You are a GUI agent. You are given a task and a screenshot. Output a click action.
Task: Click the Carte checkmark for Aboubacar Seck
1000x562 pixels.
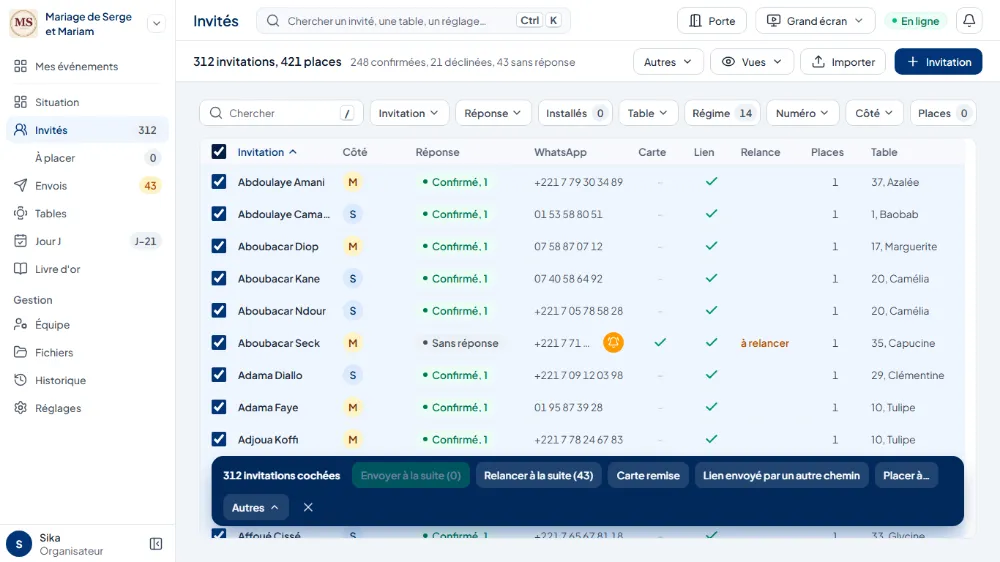click(660, 343)
